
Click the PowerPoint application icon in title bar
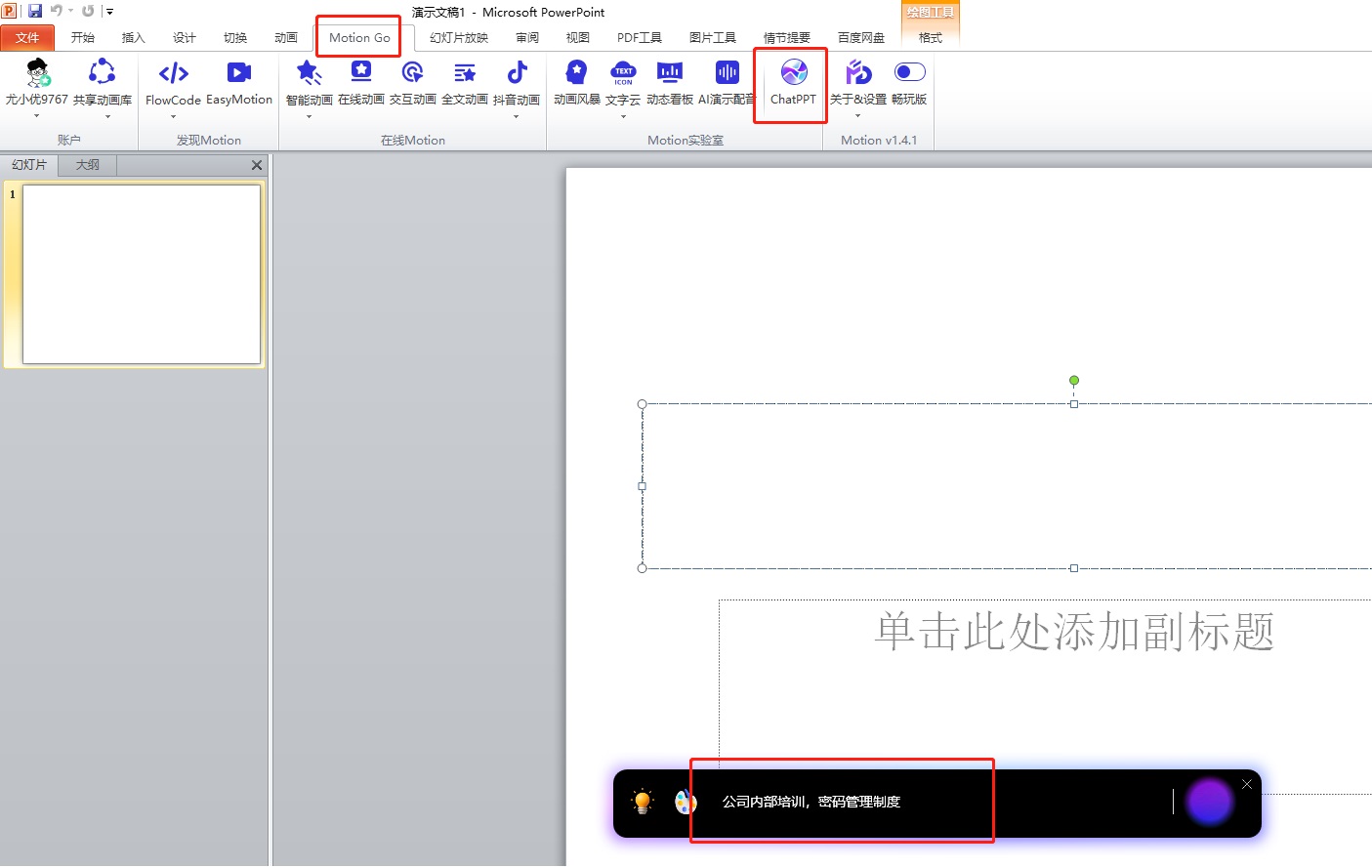click(9, 11)
